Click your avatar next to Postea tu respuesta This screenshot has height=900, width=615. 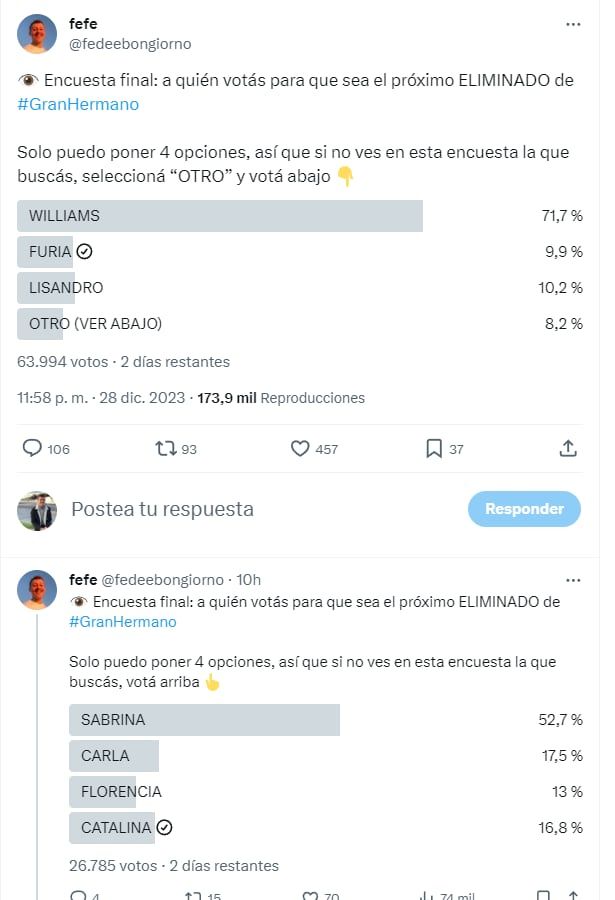[x=37, y=509]
